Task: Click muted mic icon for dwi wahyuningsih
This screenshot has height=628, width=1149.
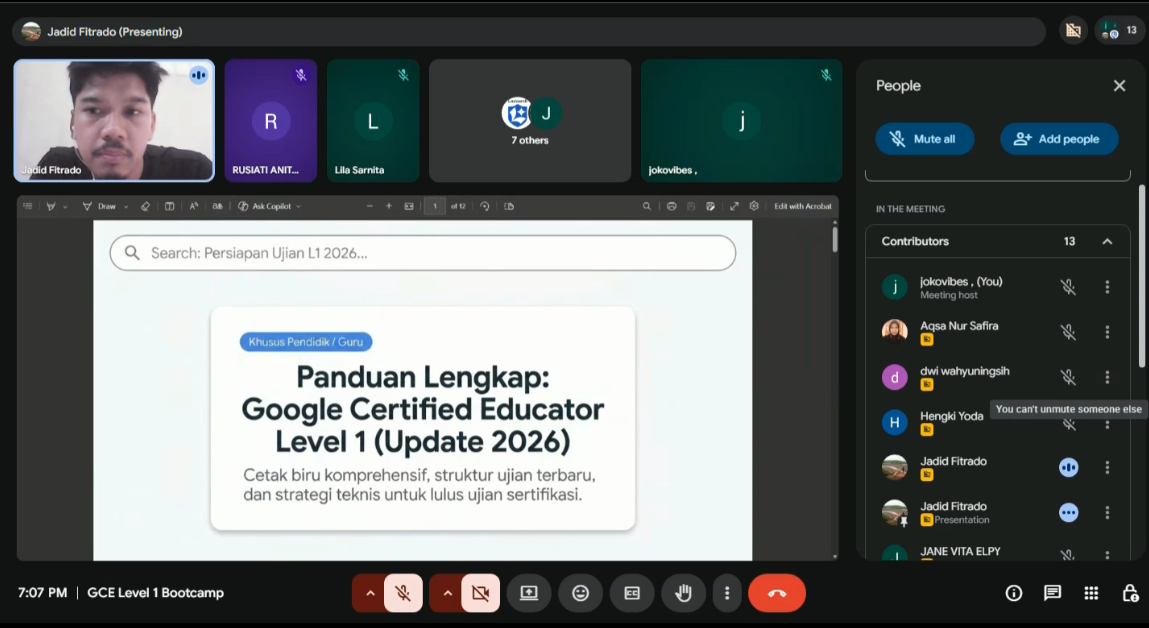Action: click(1068, 377)
